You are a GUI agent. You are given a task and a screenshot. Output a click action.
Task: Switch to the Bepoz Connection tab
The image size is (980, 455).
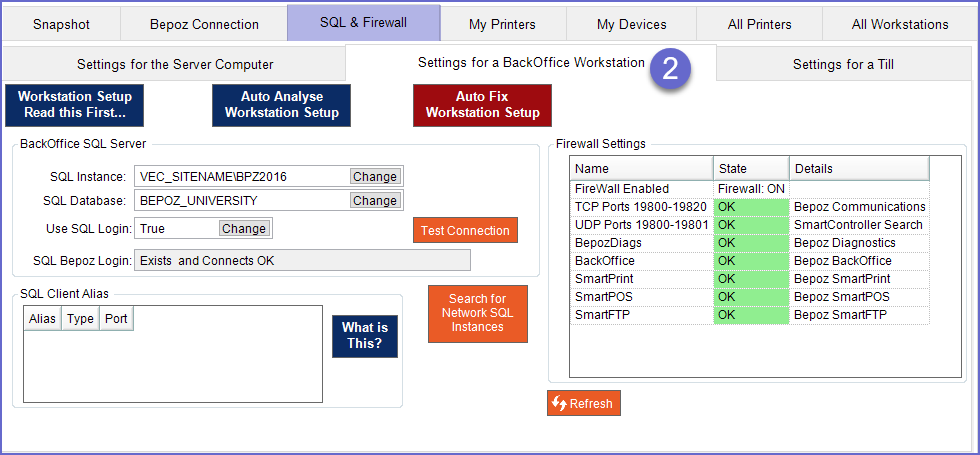pos(204,24)
